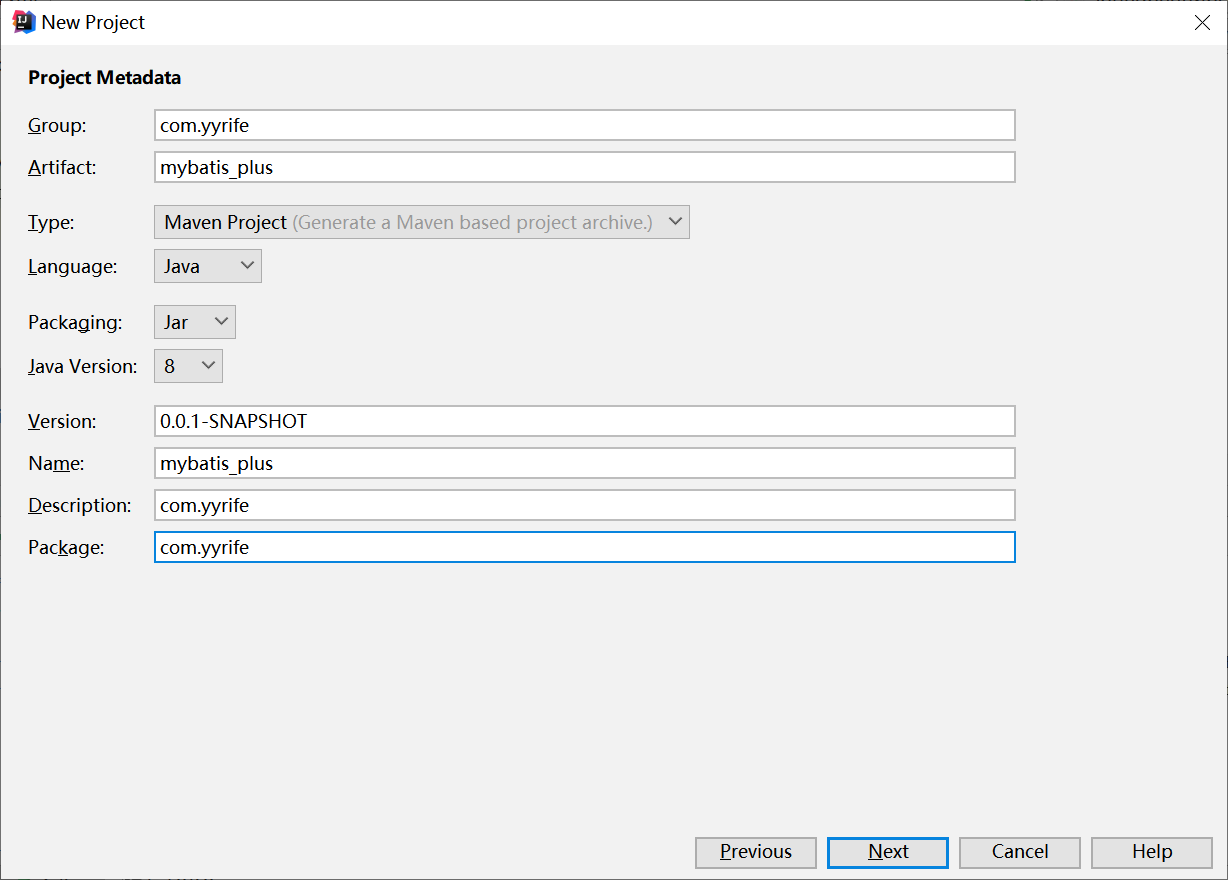This screenshot has height=880, width=1228.
Task: Open the Packaging dropdown set to Jar
Action: click(195, 323)
